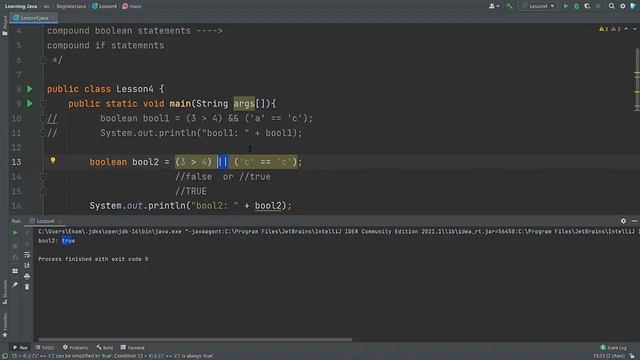Click the line number 13 in the gutter
Screen dimensions: 640x360
[16, 162]
